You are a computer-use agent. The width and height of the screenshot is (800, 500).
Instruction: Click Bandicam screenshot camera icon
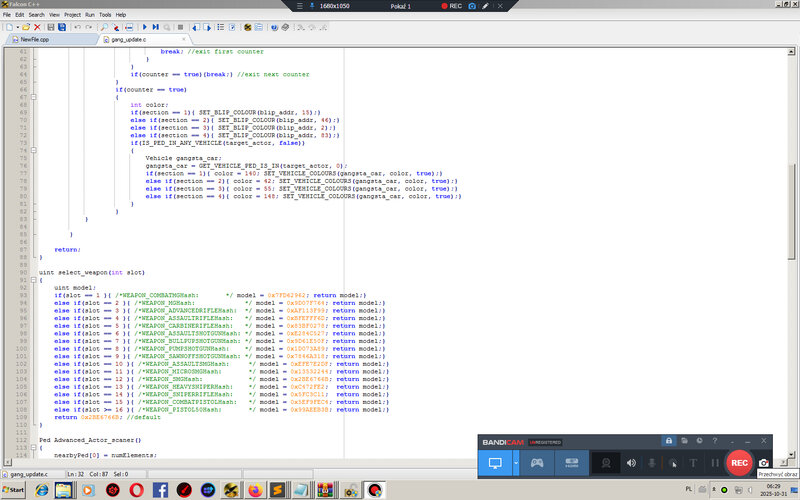764,463
